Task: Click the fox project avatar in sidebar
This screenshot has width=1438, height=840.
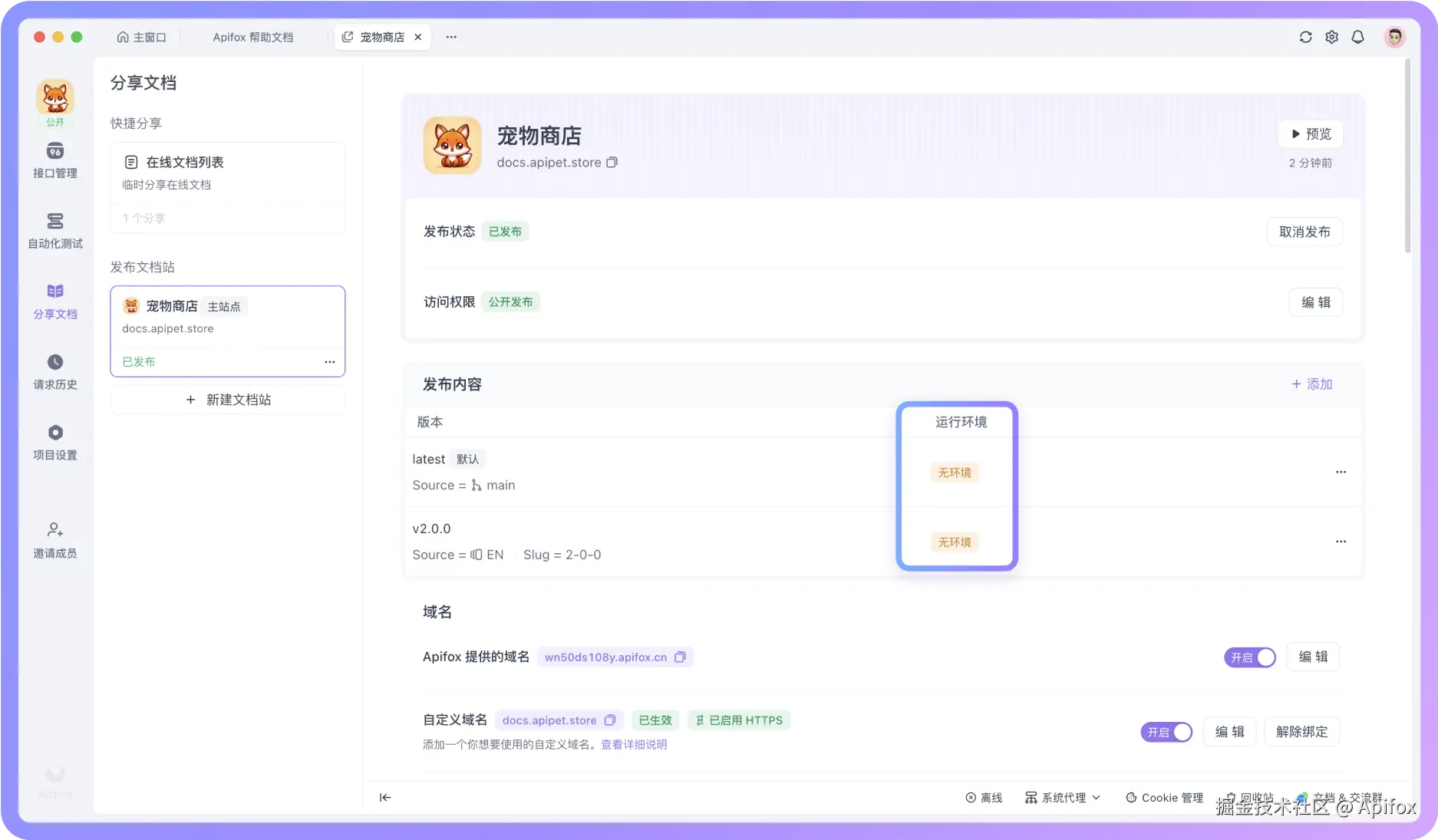Action: click(x=55, y=98)
